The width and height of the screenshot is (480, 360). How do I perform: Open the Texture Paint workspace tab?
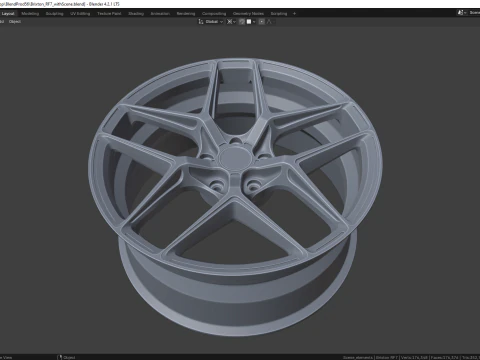[x=109, y=14]
